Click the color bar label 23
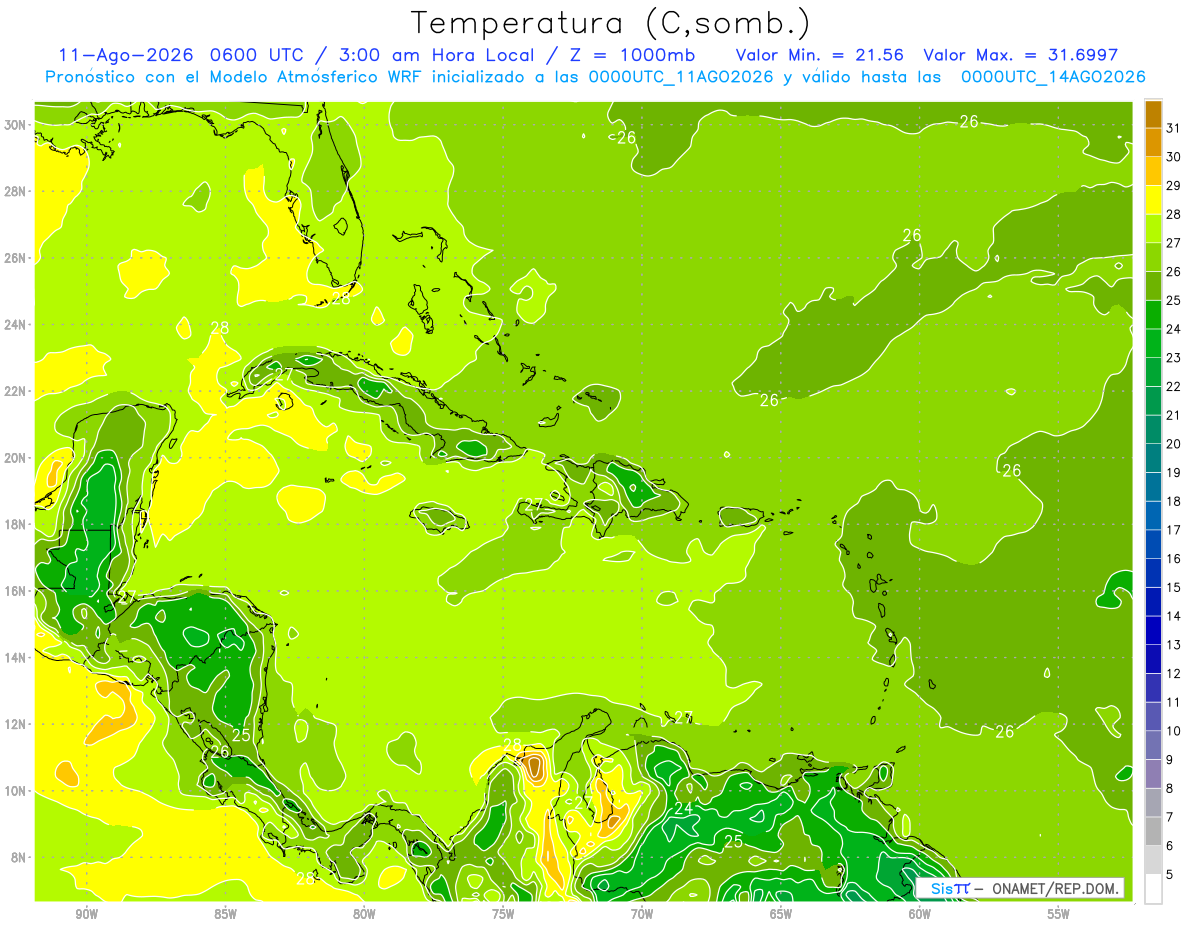Viewport: 1200px width, 927px height. [1174, 358]
